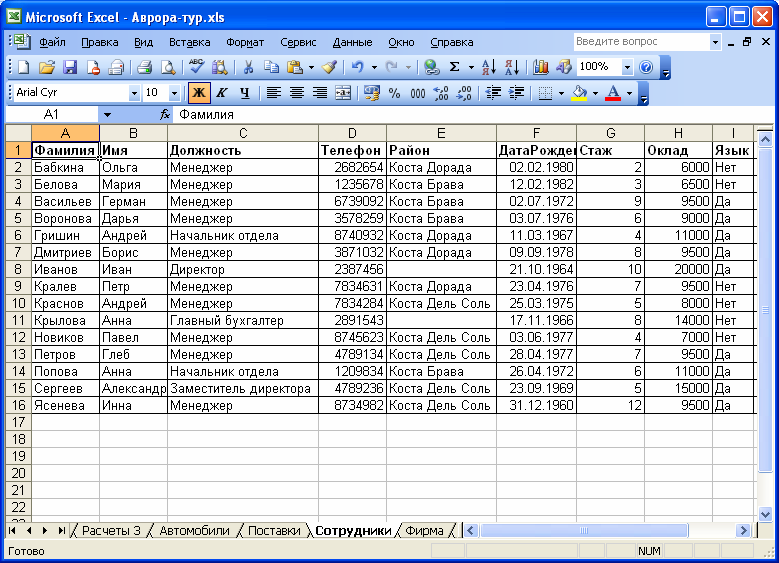Open the Fill Color dropdown arrow
The width and height of the screenshot is (779, 563).
coord(595,93)
